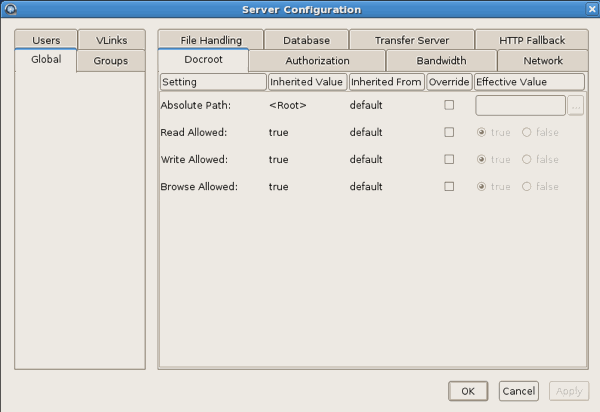Screen dimensions: 600x412
Task: Click the Apply button
Action: 569,391
